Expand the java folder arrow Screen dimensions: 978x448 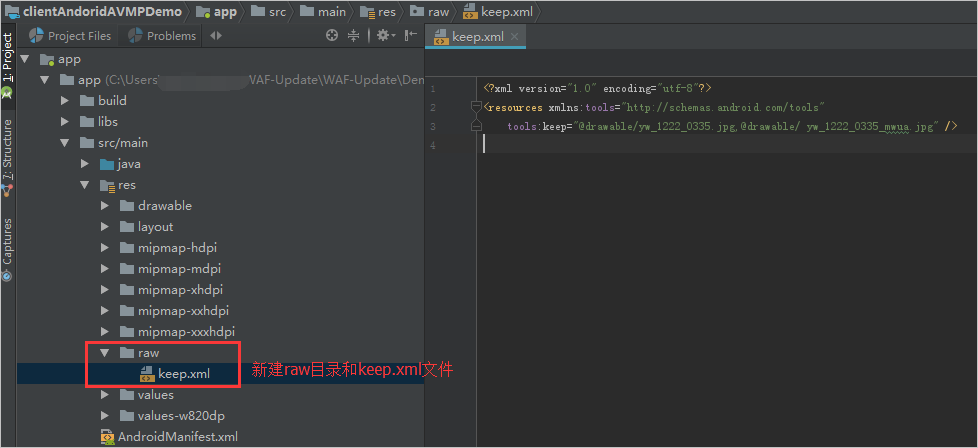[84, 164]
